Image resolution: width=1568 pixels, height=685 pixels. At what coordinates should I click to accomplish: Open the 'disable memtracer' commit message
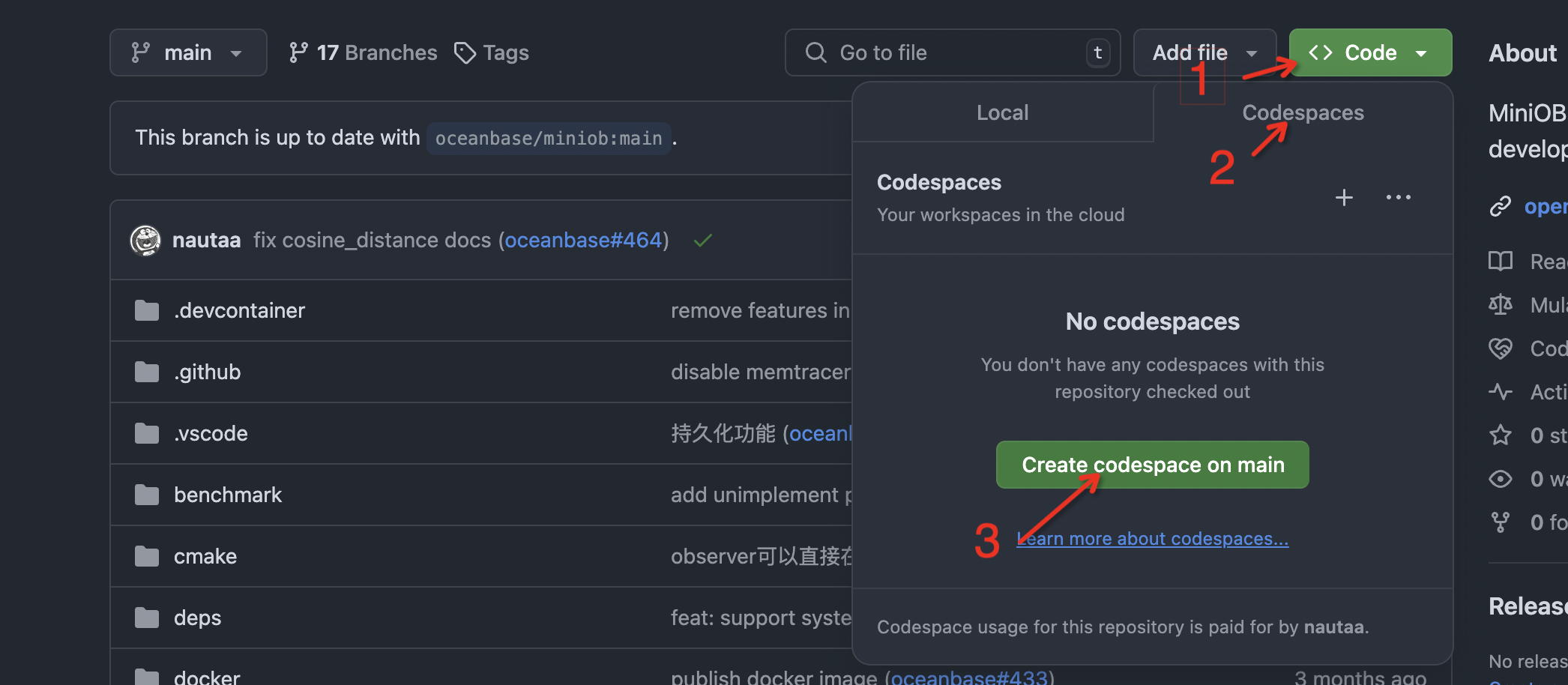pyautogui.click(x=761, y=372)
